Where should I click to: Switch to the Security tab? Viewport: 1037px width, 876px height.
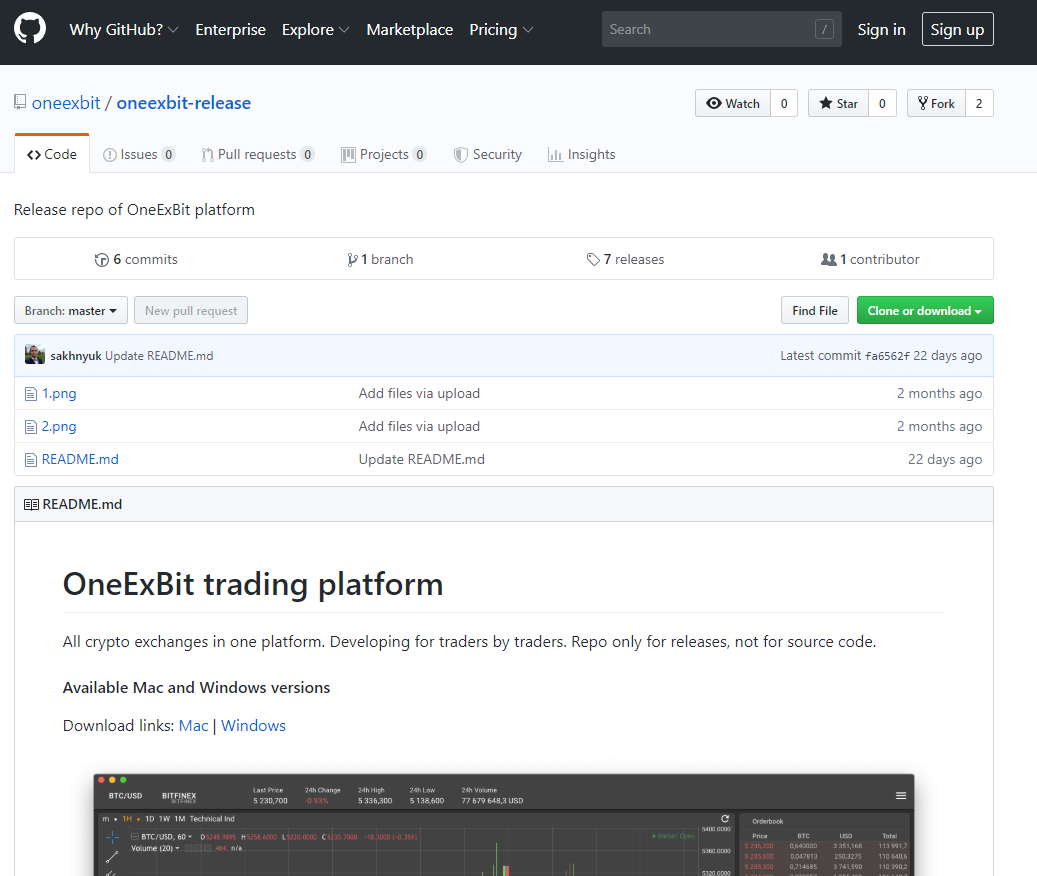coord(488,155)
